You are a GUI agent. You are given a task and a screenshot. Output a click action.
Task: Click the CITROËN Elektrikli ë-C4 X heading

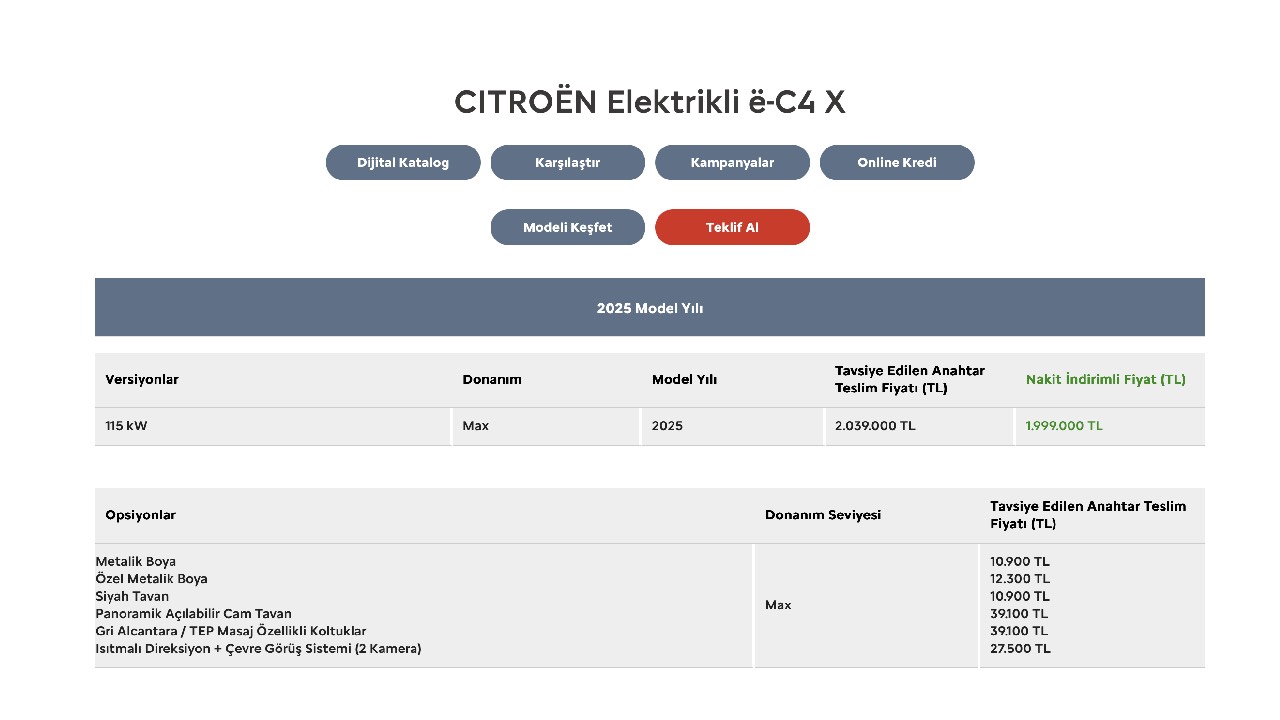pos(650,102)
